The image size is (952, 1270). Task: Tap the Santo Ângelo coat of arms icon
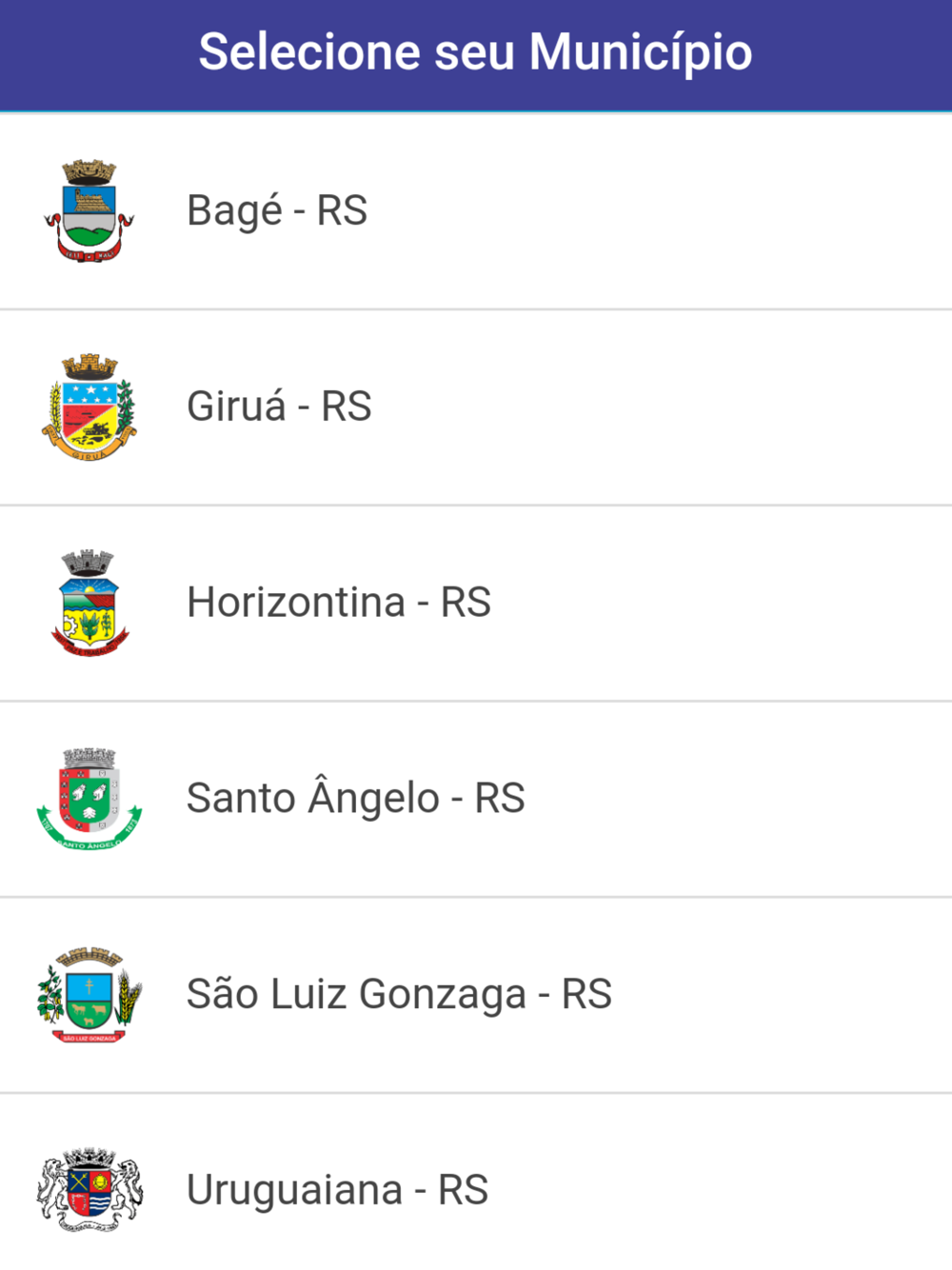click(x=89, y=799)
